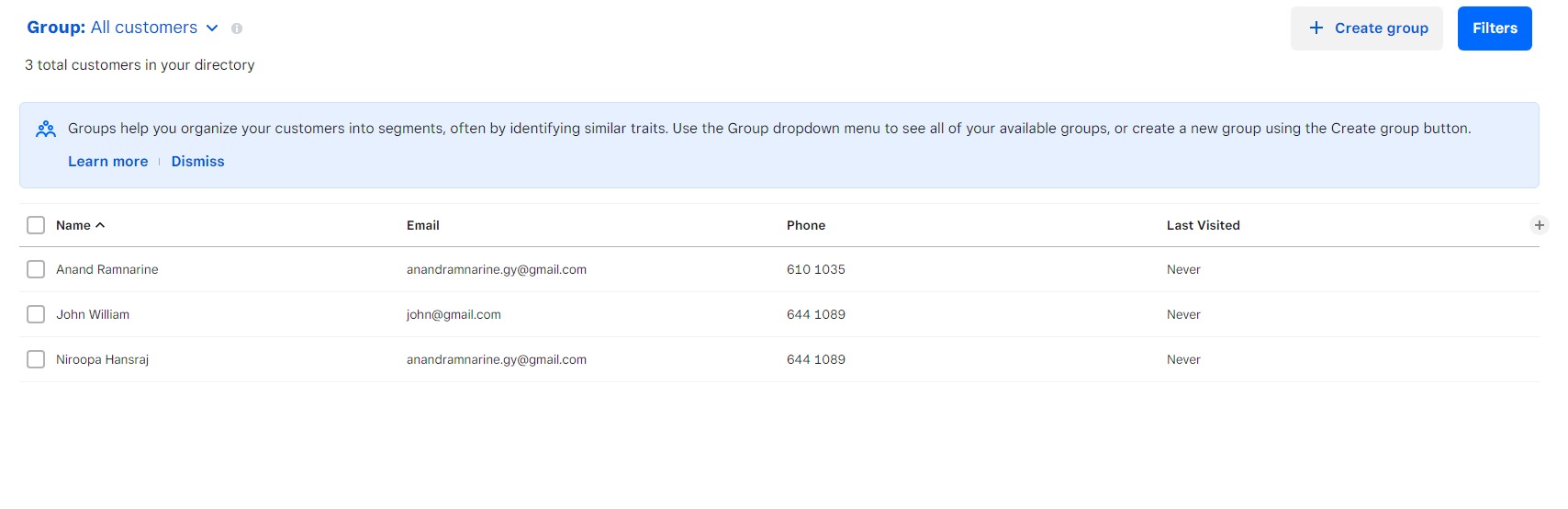The image size is (1568, 509).
Task: Click email john@gmail.com
Action: [x=454, y=314]
